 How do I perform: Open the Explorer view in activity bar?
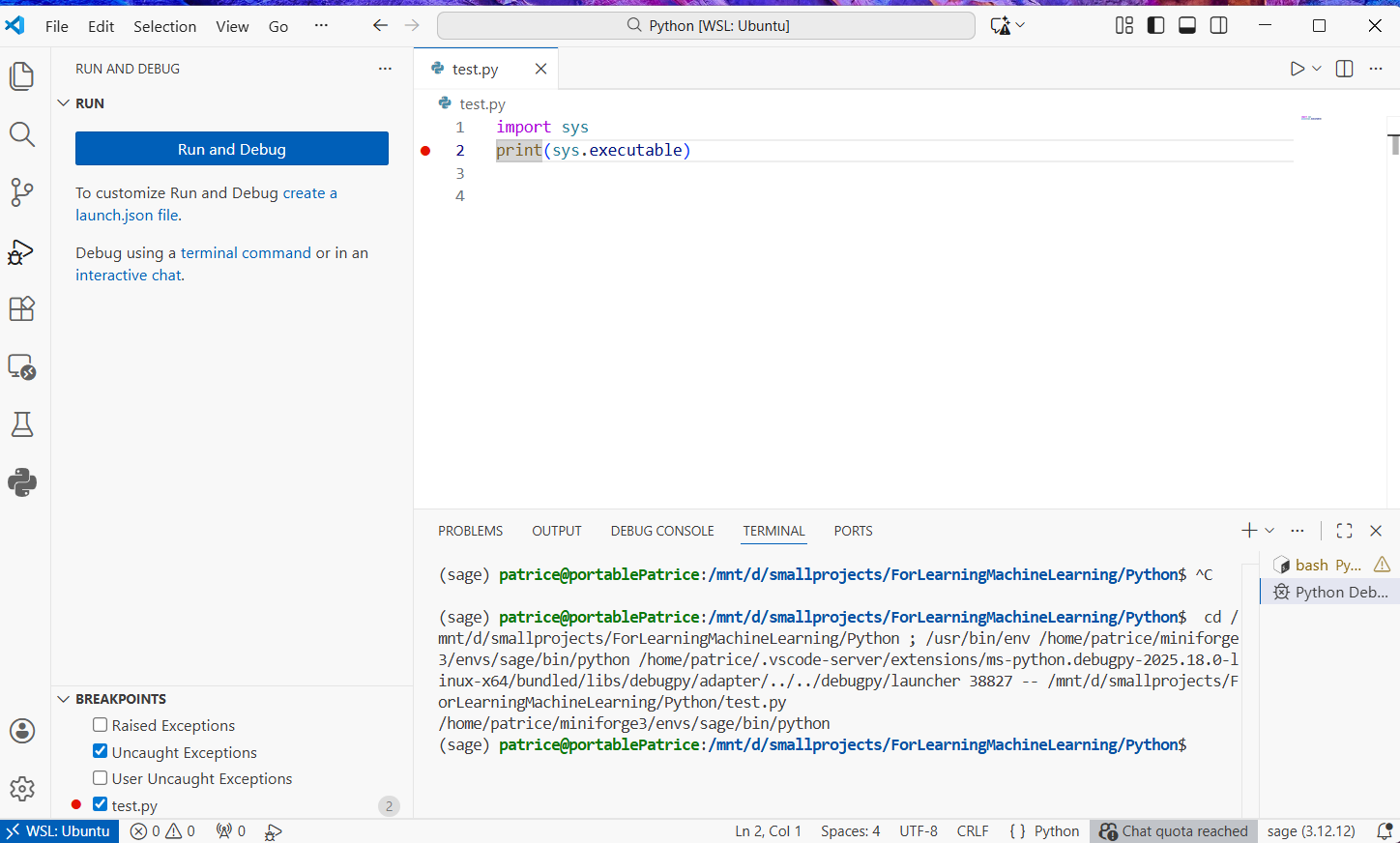pyautogui.click(x=21, y=75)
